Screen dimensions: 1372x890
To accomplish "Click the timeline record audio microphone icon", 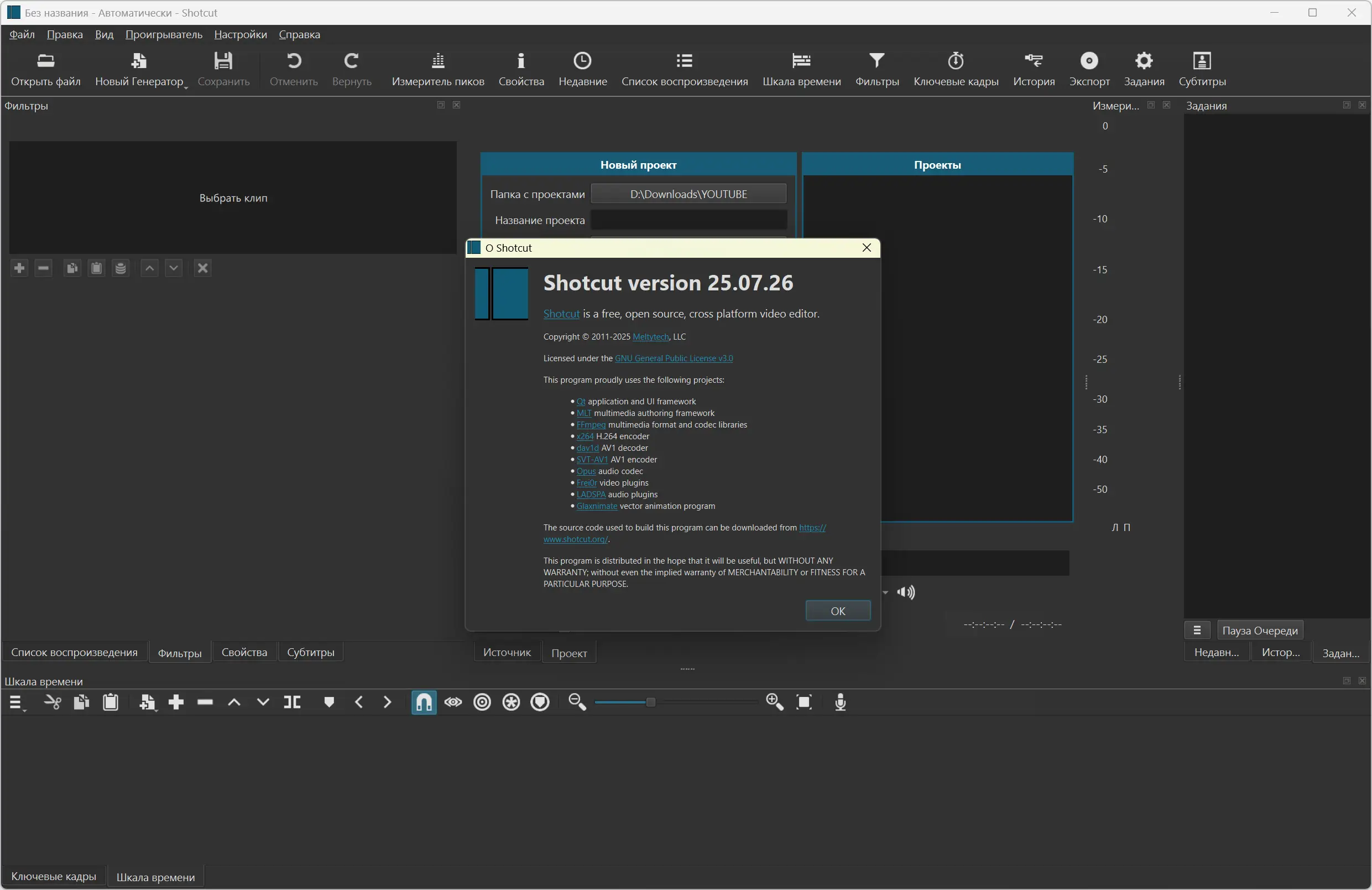I will [x=840, y=702].
